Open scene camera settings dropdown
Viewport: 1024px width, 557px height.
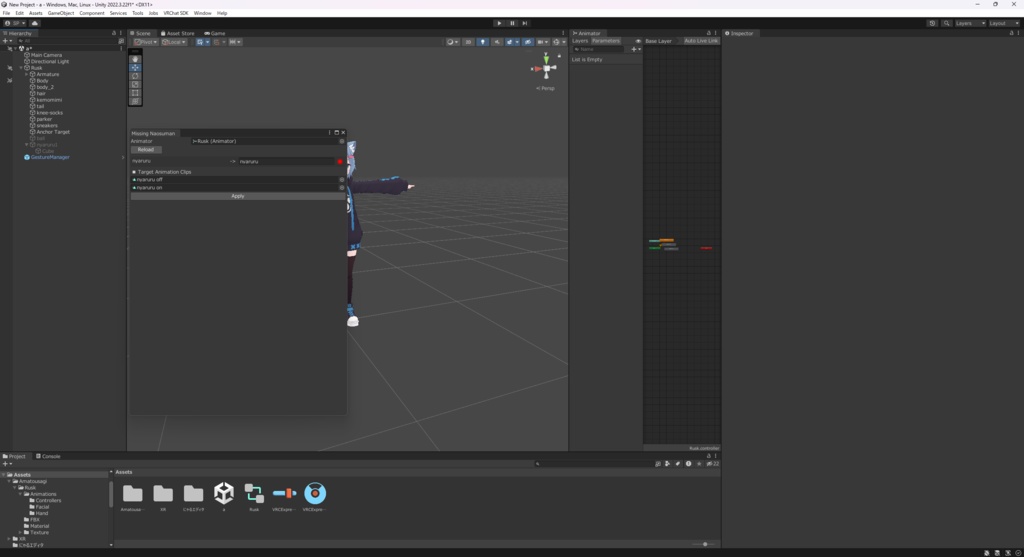point(543,42)
